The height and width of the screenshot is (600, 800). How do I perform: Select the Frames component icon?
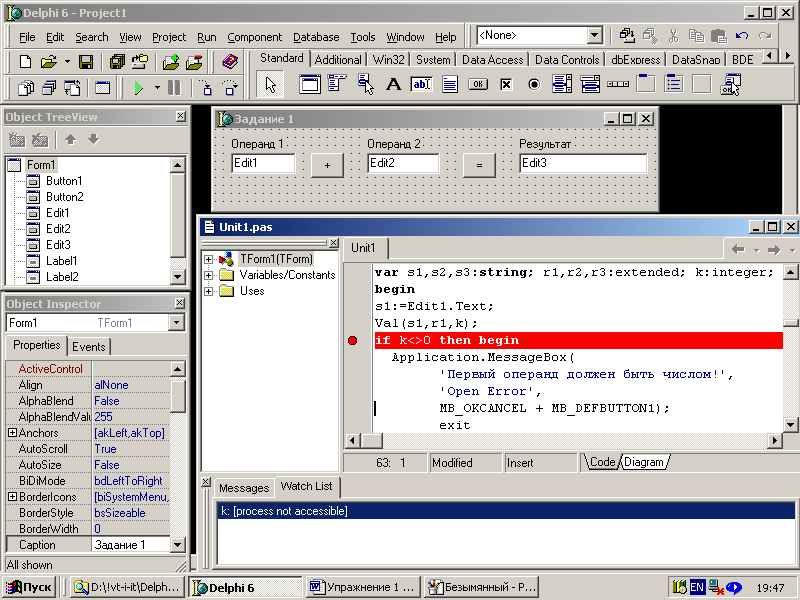pos(309,84)
